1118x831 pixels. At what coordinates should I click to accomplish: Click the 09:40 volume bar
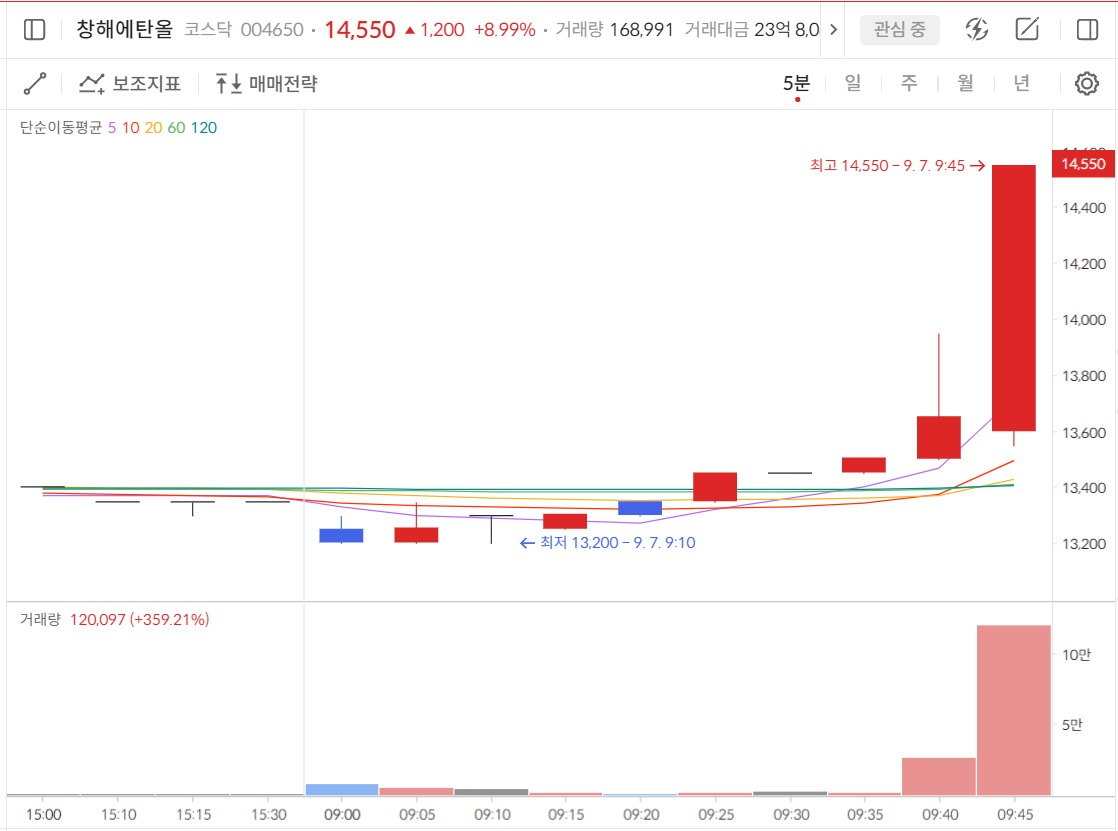click(x=939, y=777)
